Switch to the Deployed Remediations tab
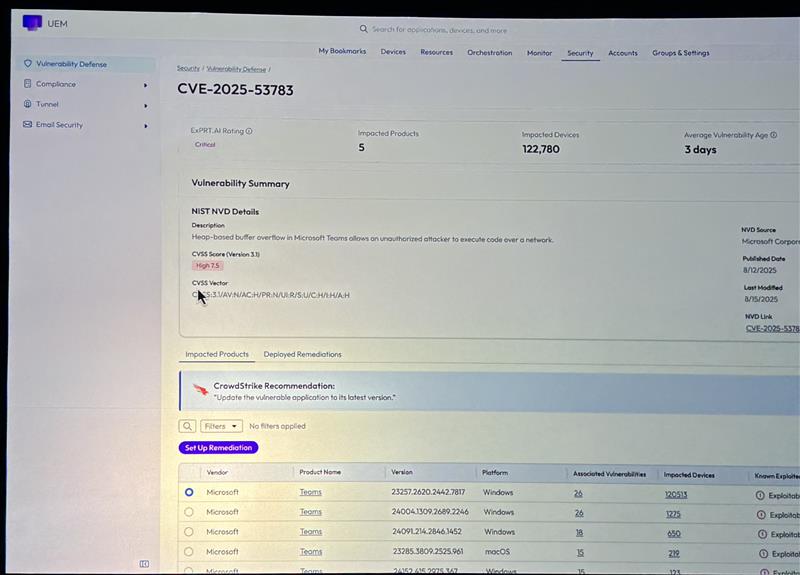This screenshot has width=800, height=575. pyautogui.click(x=302, y=354)
